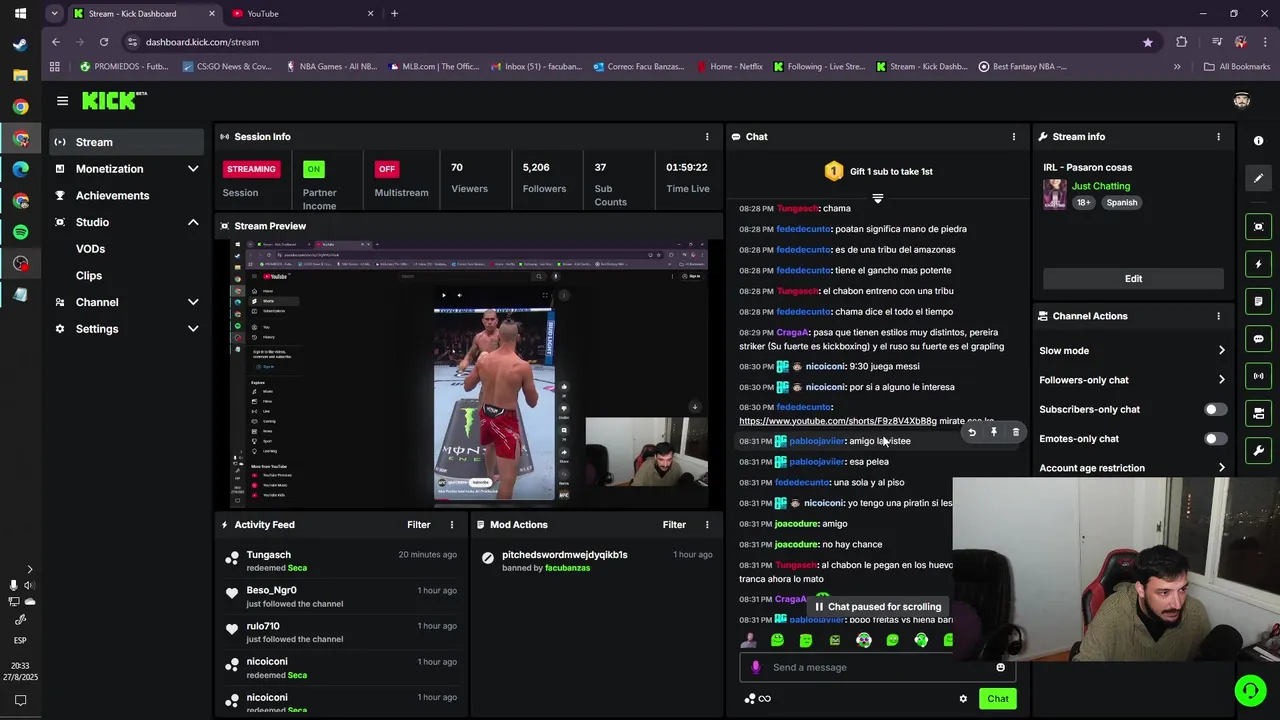Go to Stream in the sidebar
This screenshot has width=1280, height=720.
127,142
